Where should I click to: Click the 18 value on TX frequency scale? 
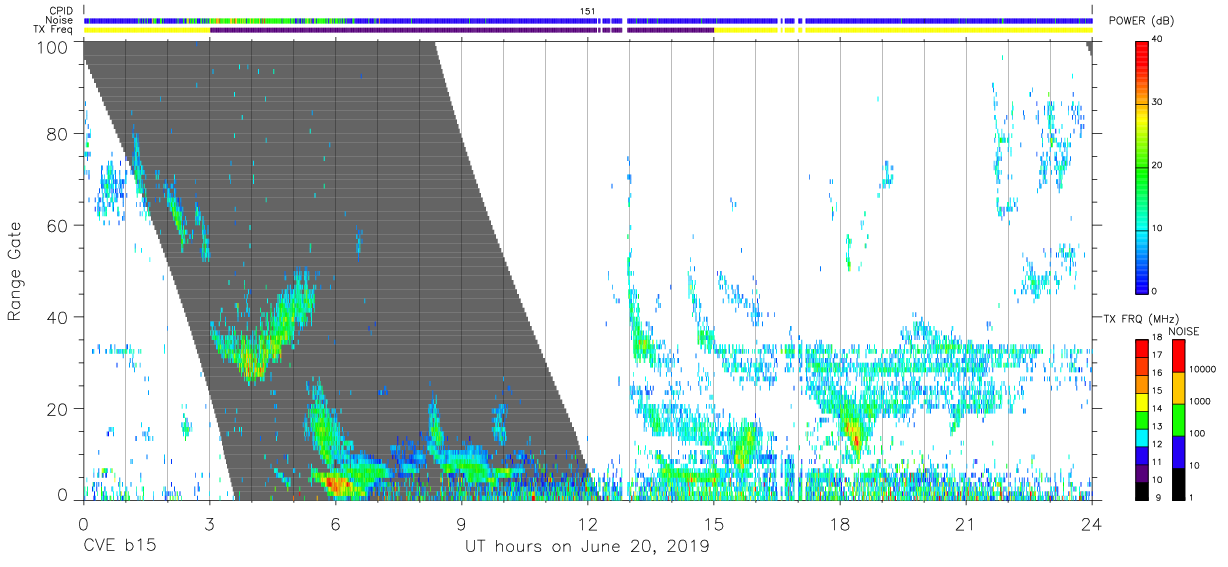(x=1157, y=338)
